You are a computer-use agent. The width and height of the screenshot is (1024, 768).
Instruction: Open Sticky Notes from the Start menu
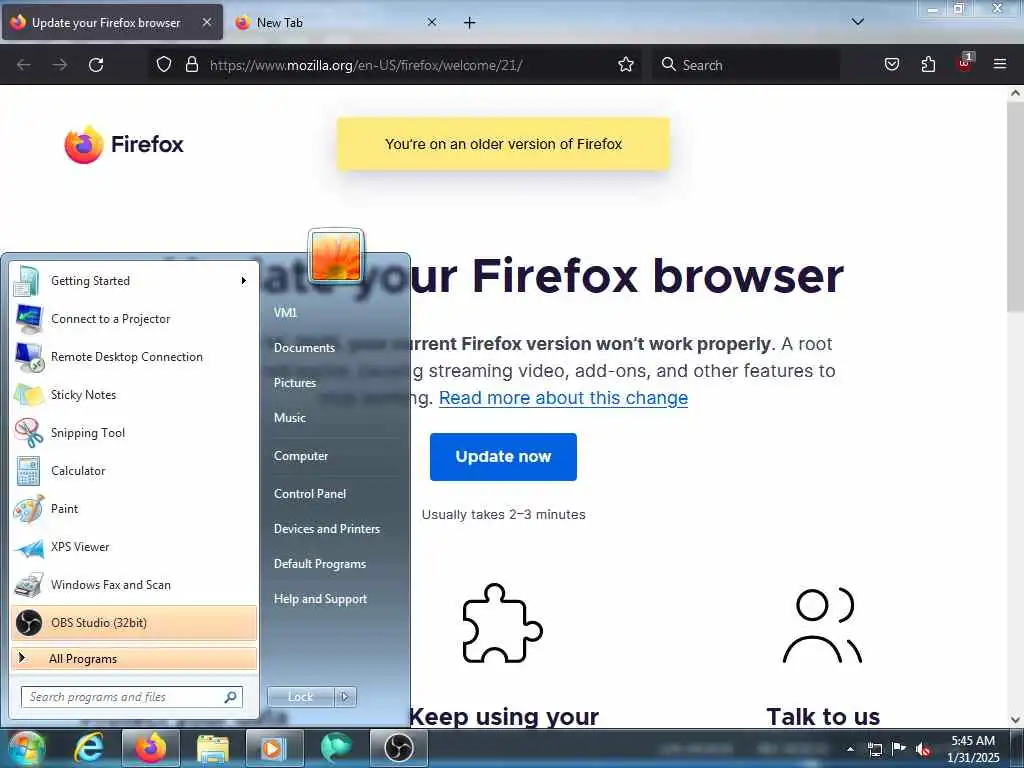[x=134, y=395]
